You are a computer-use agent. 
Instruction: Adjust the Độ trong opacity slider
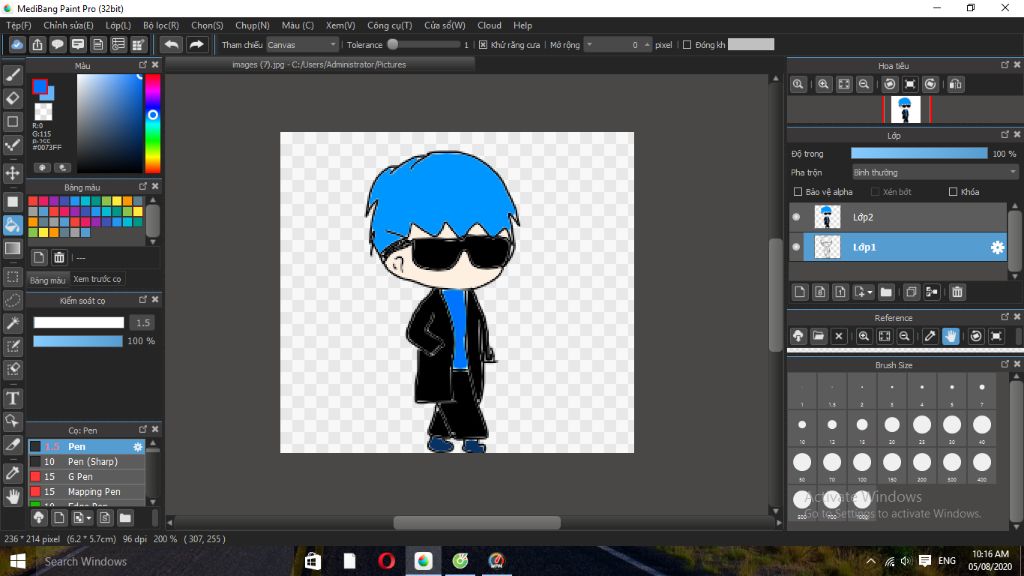click(x=919, y=153)
